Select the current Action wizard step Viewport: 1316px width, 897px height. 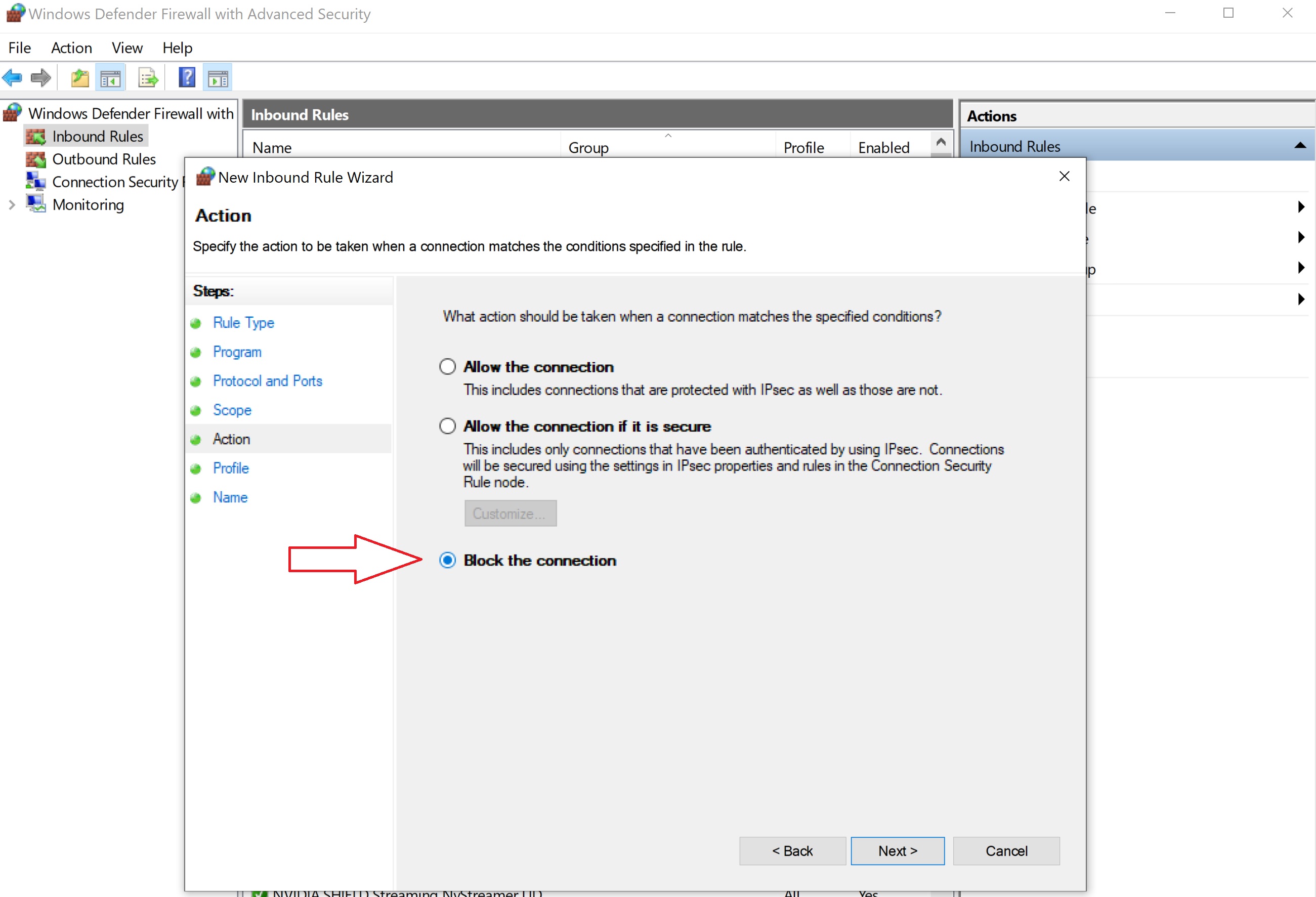(232, 439)
